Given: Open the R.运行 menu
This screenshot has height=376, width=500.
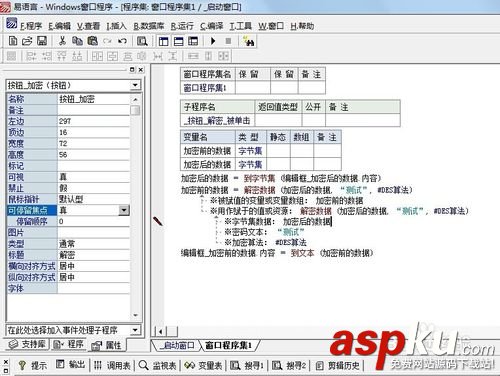Looking at the screenshot, I should pyautogui.click(x=182, y=26).
